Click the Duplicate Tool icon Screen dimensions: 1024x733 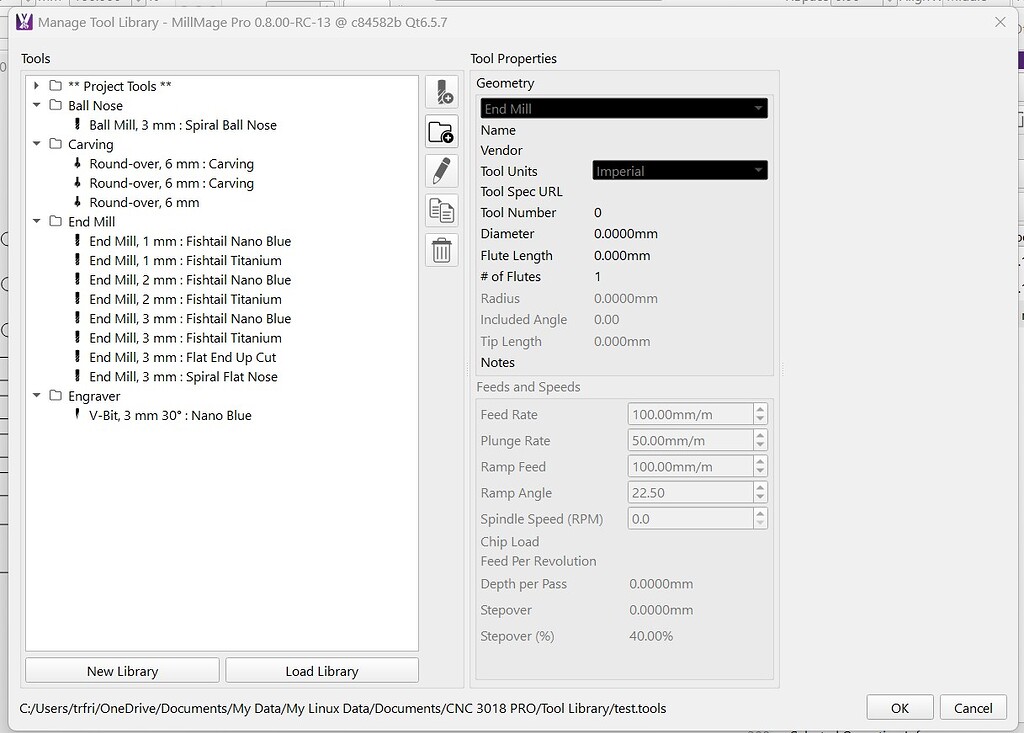[x=441, y=210]
